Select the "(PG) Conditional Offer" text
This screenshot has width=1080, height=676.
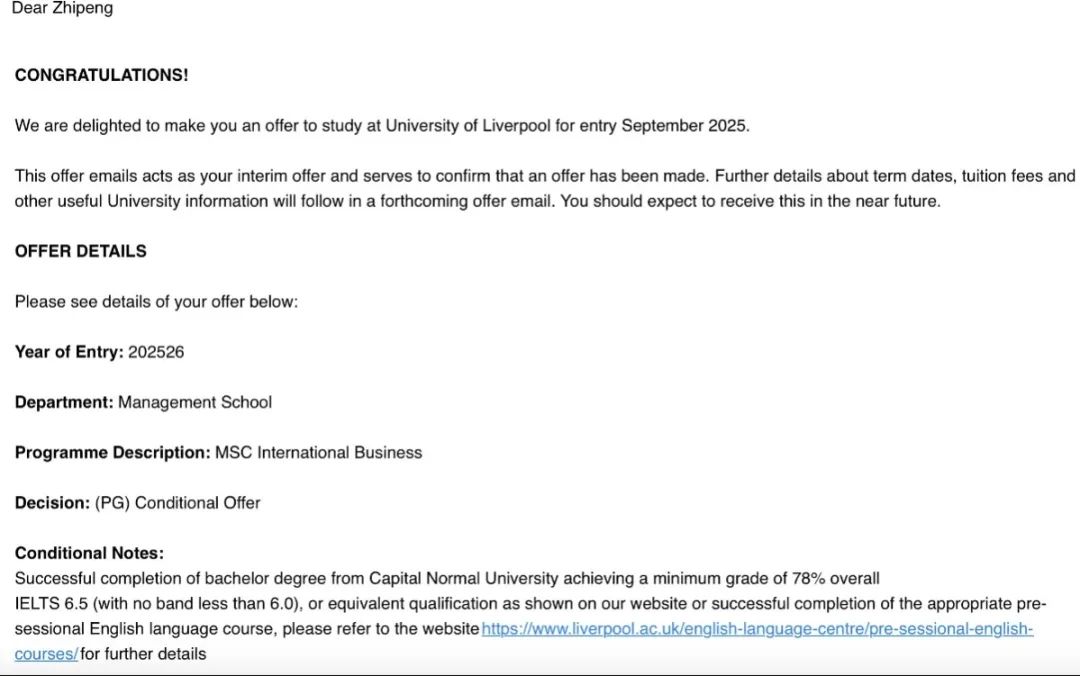point(178,503)
